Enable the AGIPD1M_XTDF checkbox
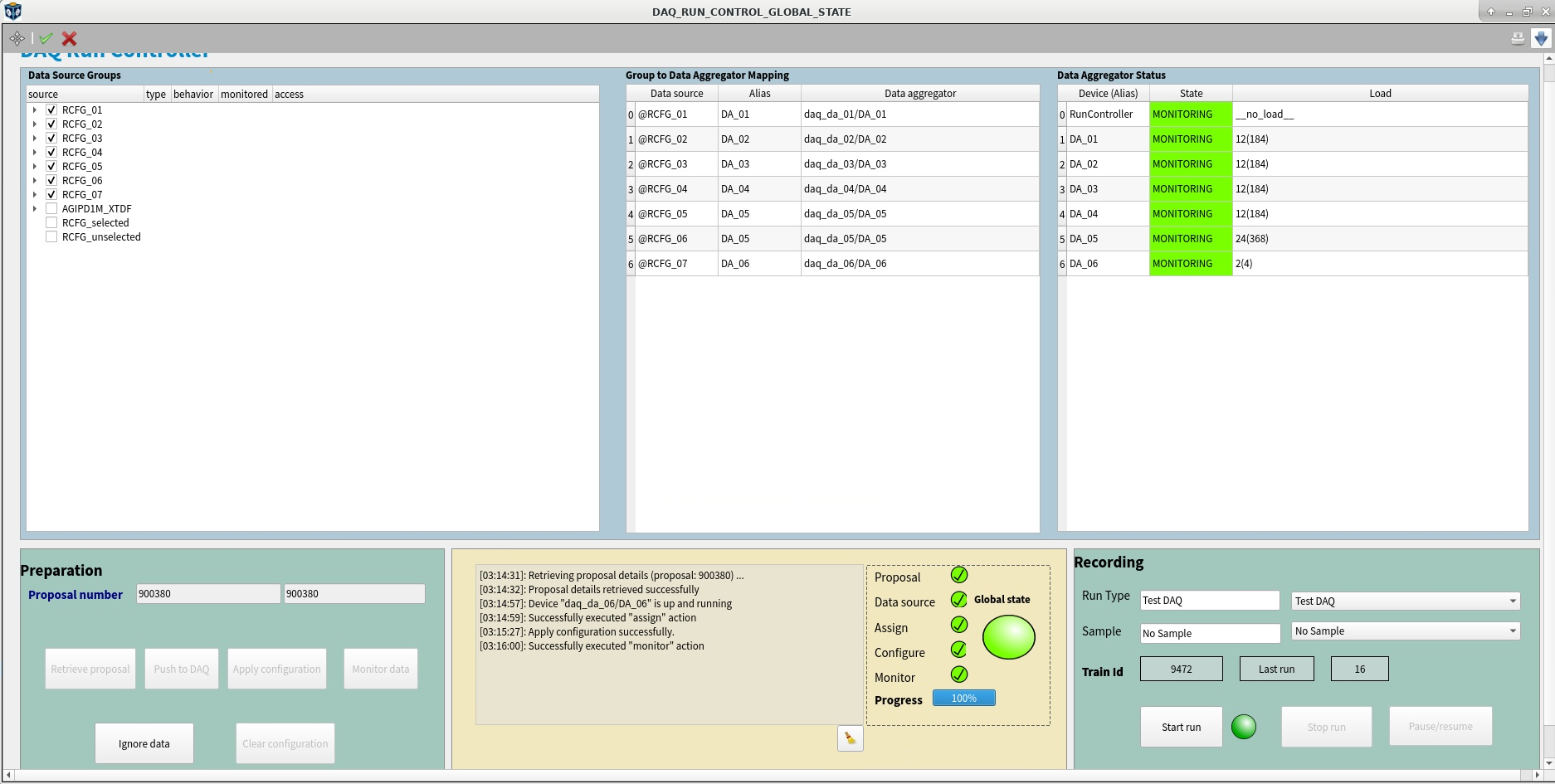Image resolution: width=1555 pixels, height=784 pixels. click(51, 207)
